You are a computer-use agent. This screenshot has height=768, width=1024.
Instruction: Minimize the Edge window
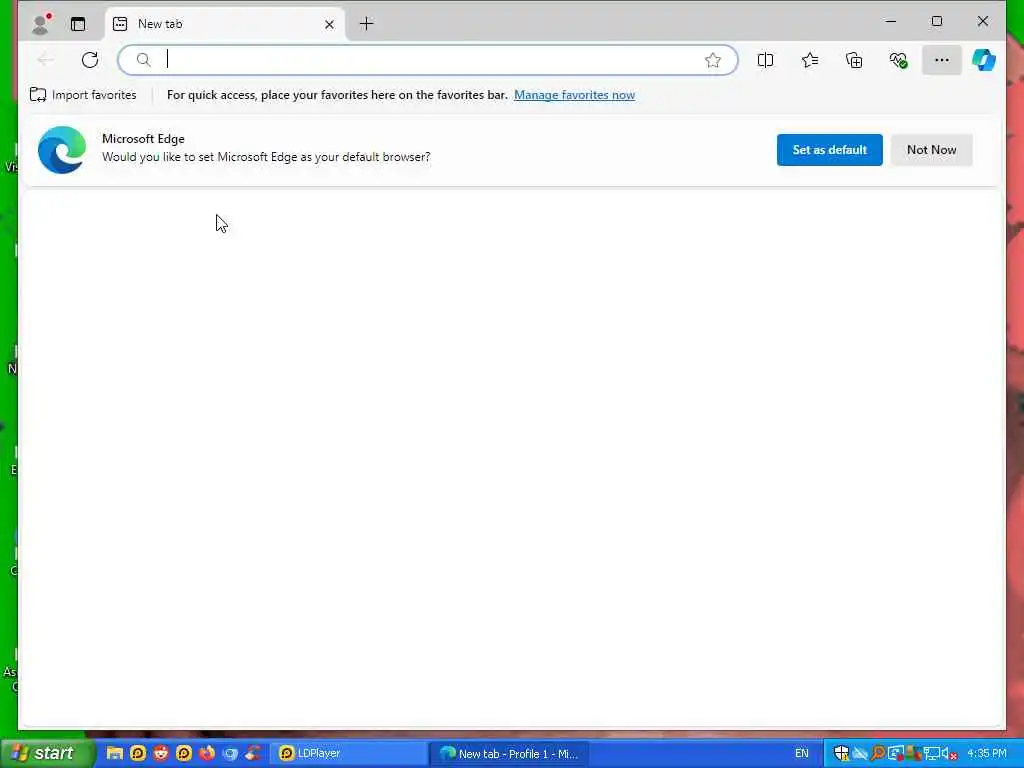pyautogui.click(x=890, y=22)
